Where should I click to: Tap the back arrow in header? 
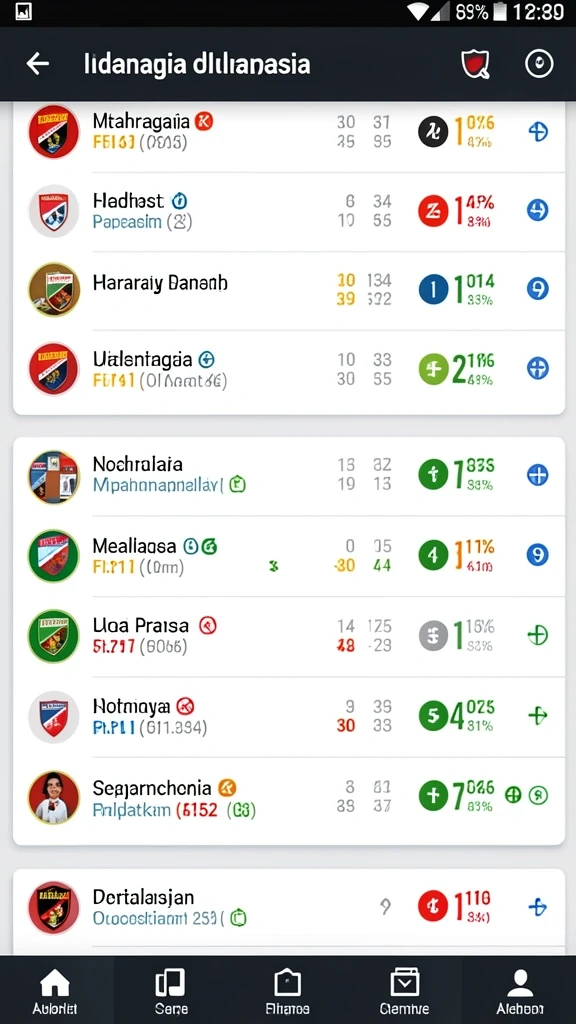pos(38,63)
